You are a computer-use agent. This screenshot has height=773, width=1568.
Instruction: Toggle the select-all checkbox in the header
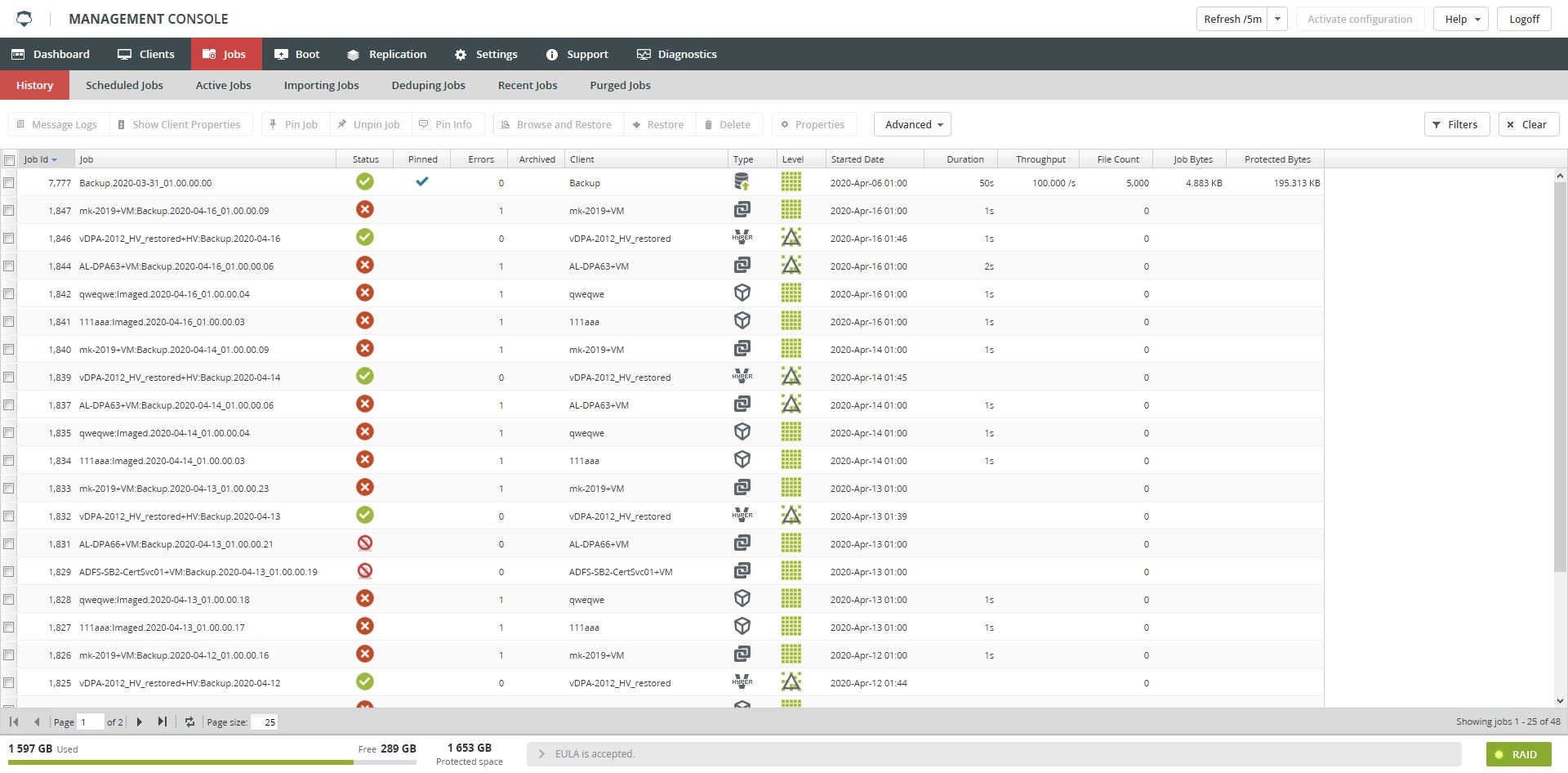9,160
